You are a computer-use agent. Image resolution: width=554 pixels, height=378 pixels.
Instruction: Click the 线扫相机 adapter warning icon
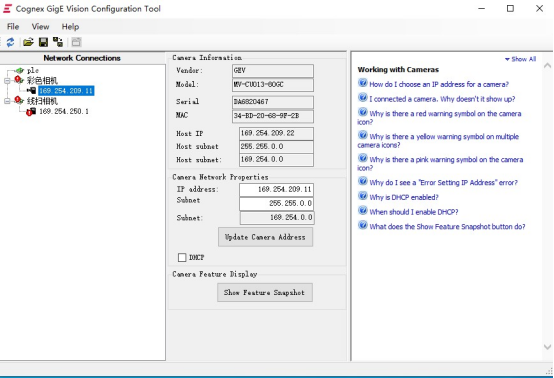19,101
